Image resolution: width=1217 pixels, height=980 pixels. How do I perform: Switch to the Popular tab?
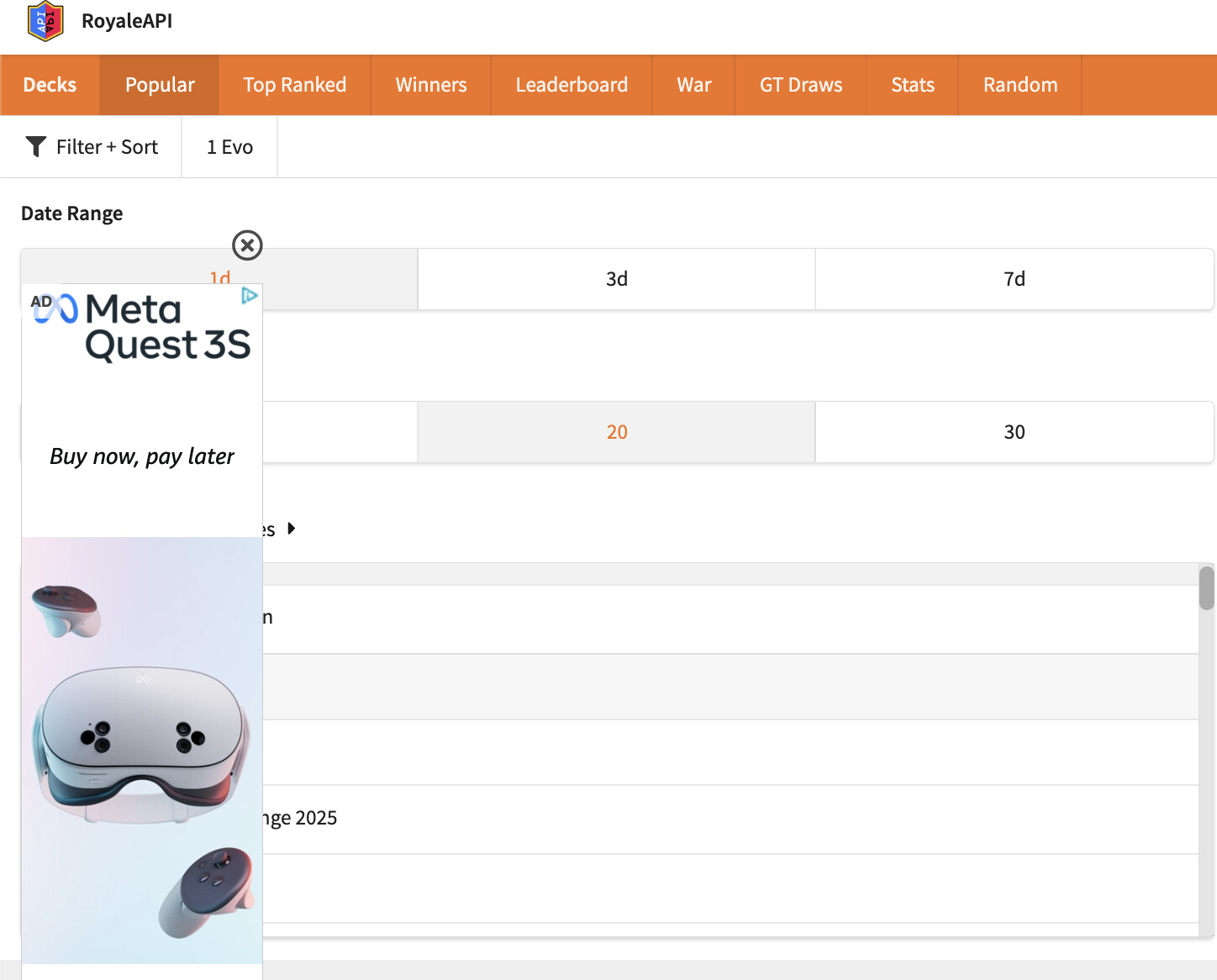pyautogui.click(x=160, y=85)
